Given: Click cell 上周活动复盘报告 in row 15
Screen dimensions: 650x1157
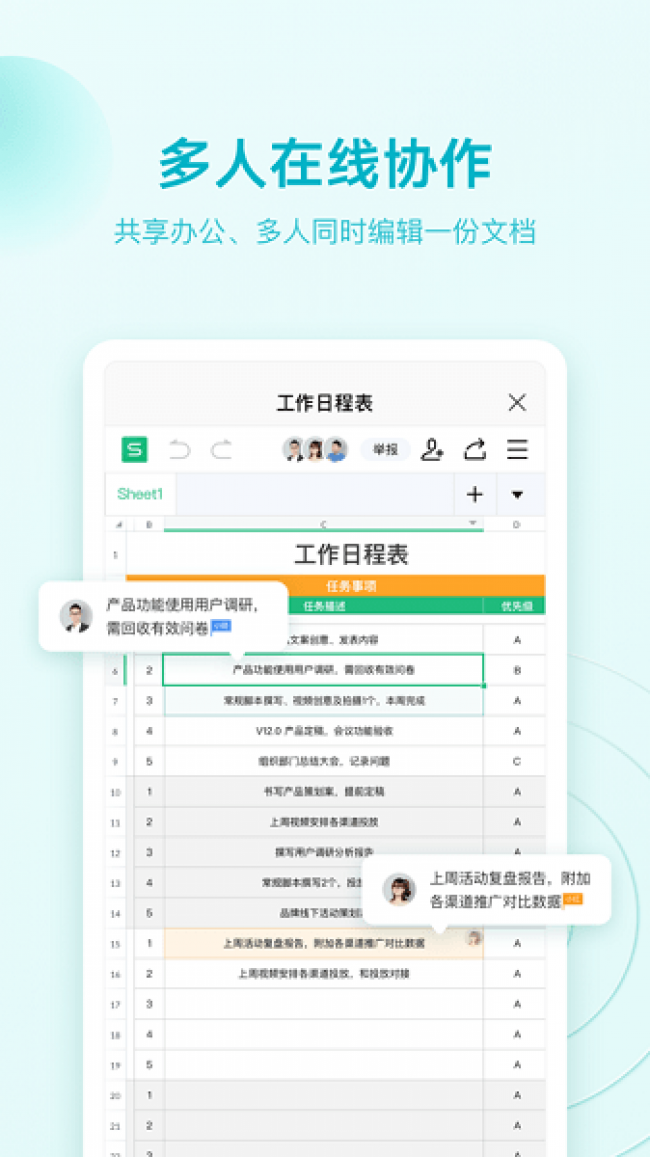Looking at the screenshot, I should pyautogui.click(x=323, y=943).
